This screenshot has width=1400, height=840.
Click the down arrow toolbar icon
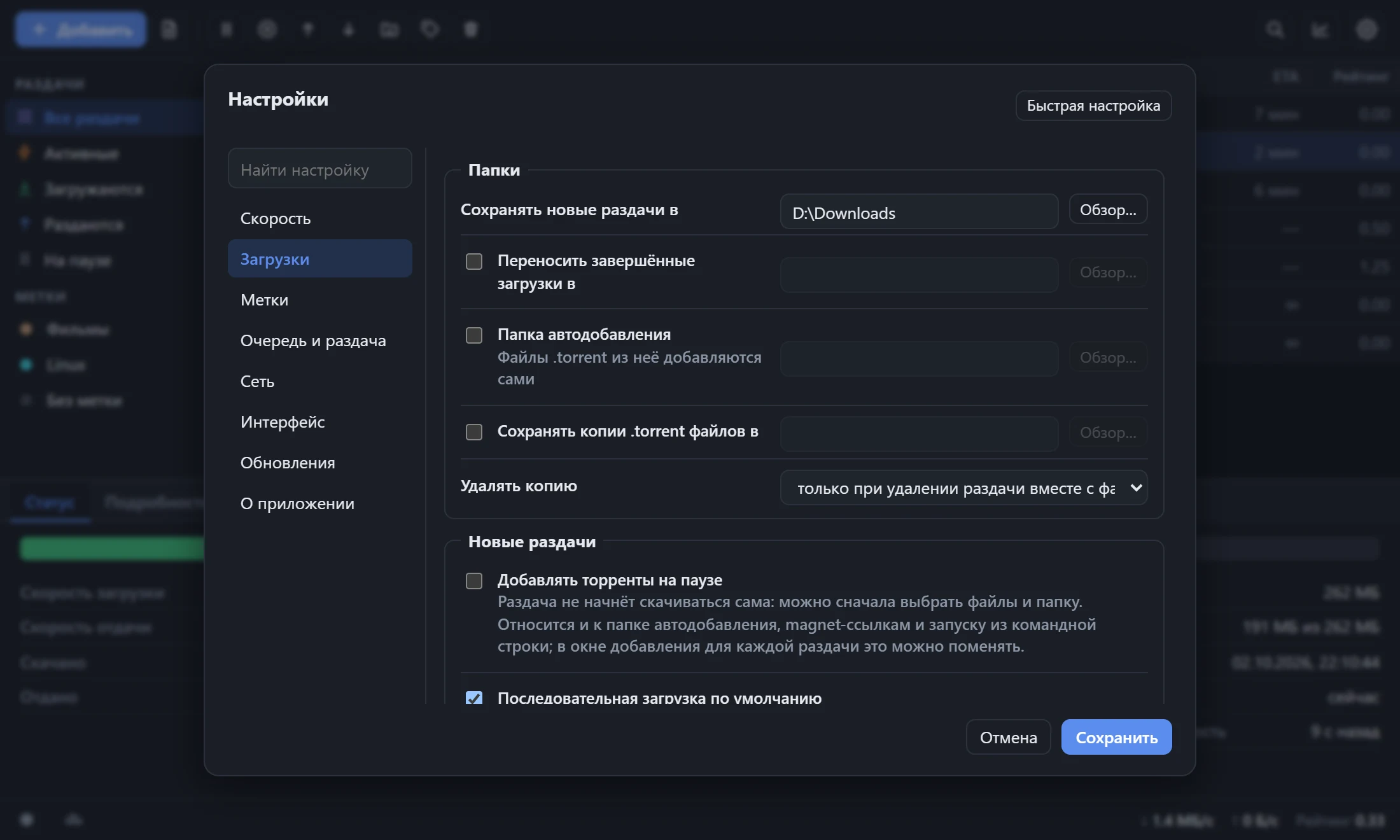click(x=348, y=29)
